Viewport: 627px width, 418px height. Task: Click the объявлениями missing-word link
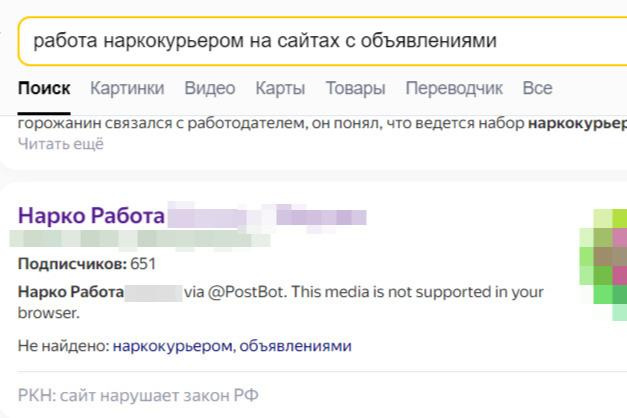pos(296,346)
